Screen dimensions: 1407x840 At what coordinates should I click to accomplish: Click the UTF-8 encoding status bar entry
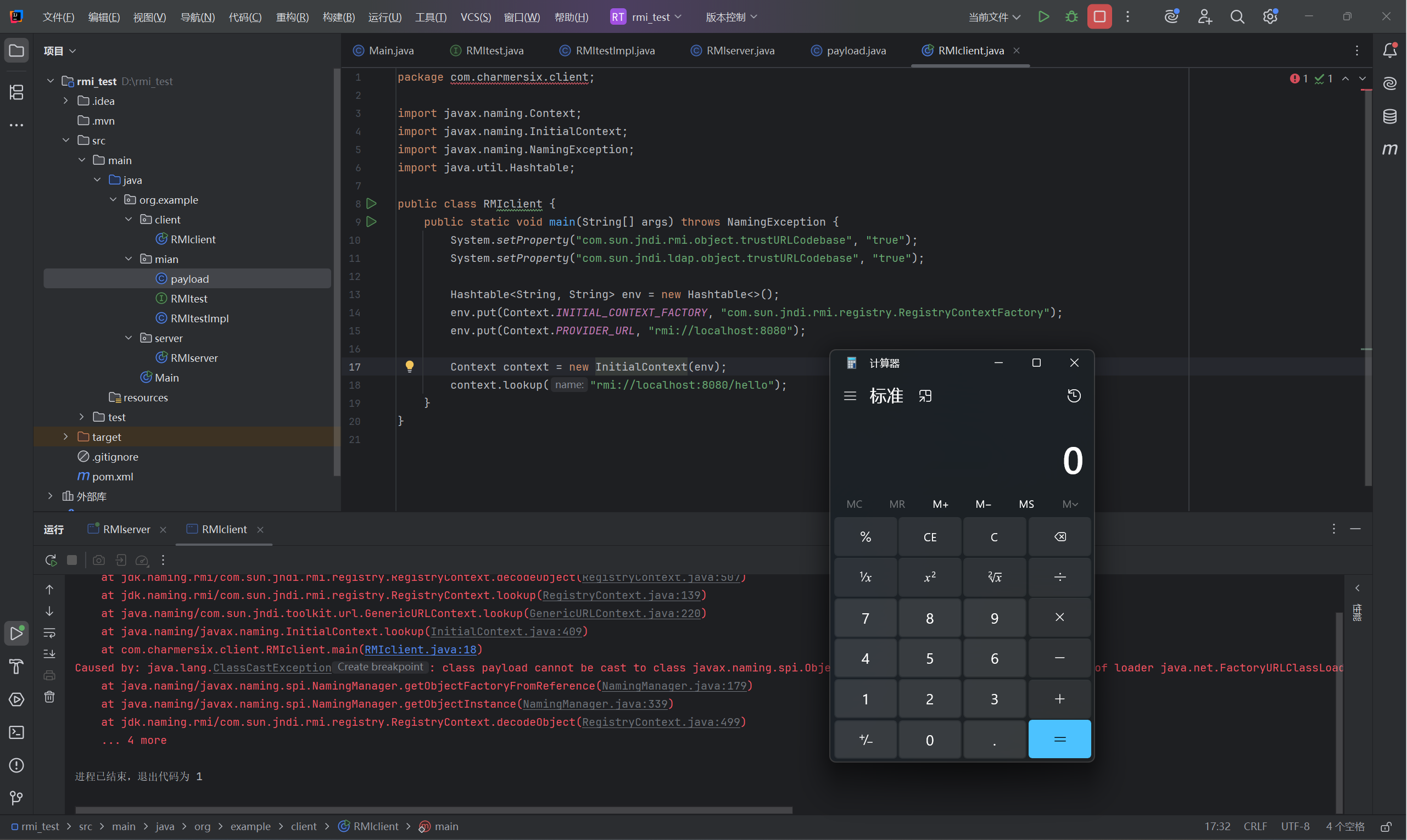[x=1295, y=826]
